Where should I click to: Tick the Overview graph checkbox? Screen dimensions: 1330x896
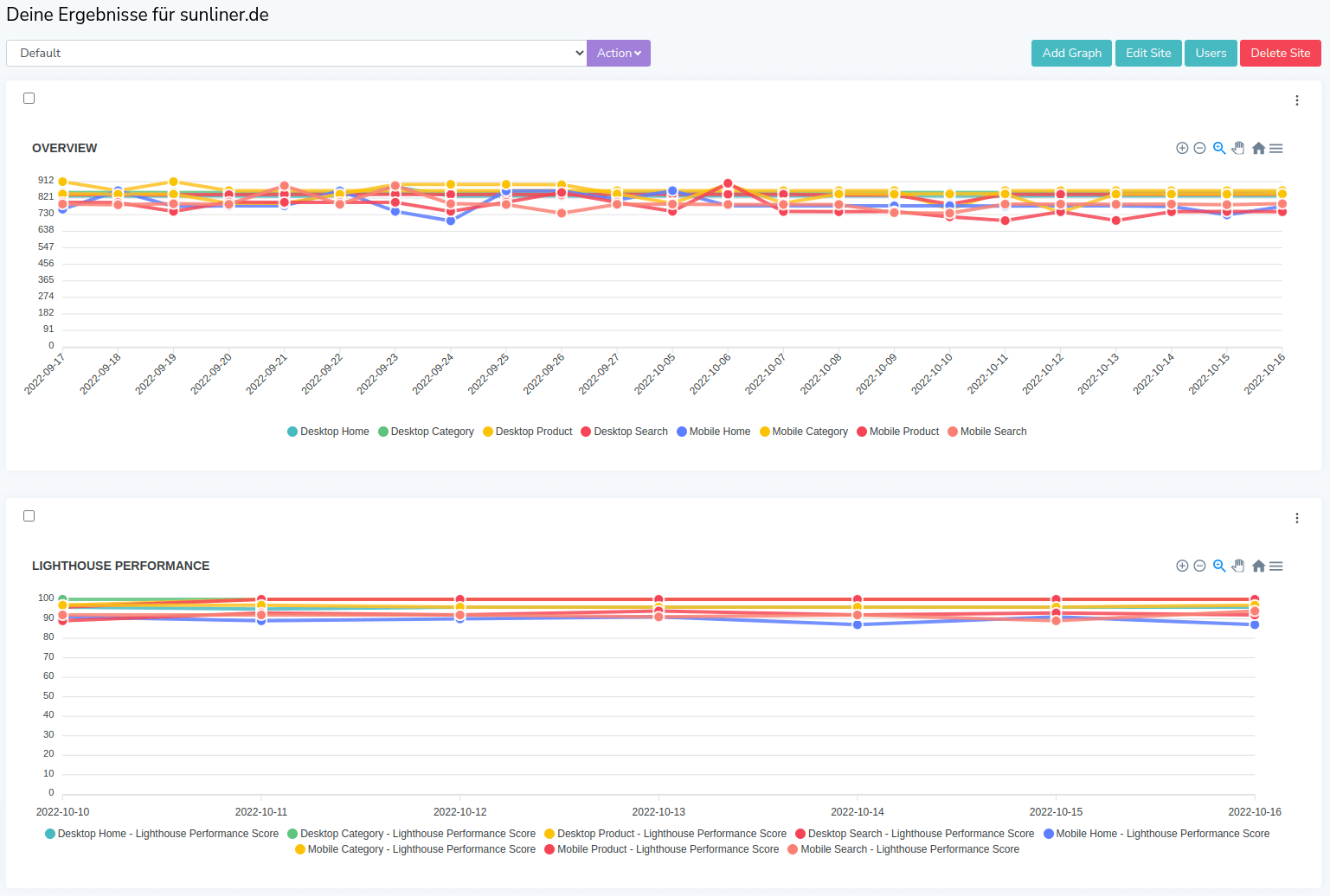(29, 98)
